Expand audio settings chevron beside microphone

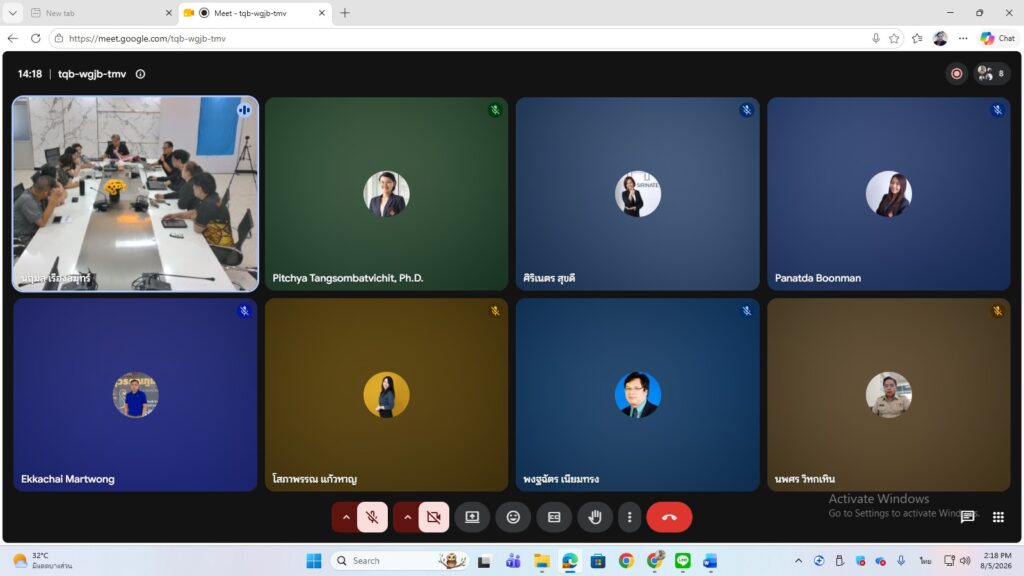pos(345,517)
